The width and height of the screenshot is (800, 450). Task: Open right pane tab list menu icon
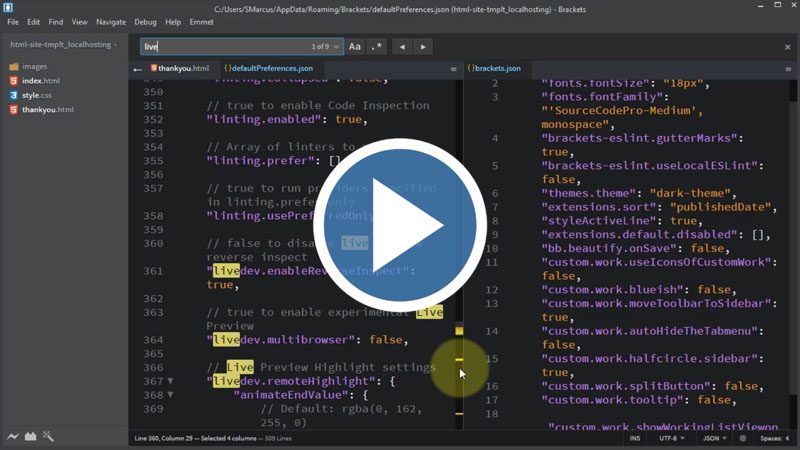[789, 69]
